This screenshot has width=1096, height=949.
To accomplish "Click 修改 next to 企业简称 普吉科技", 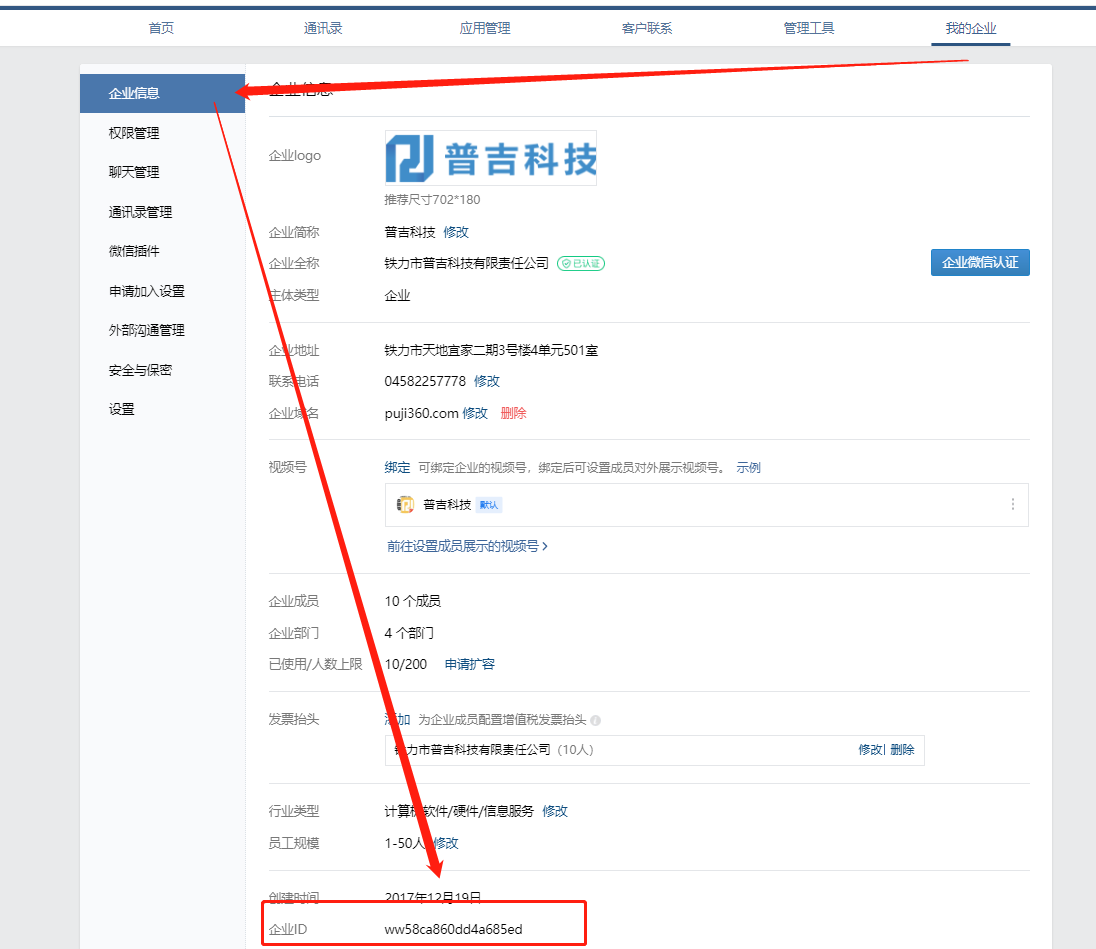I will (456, 232).
